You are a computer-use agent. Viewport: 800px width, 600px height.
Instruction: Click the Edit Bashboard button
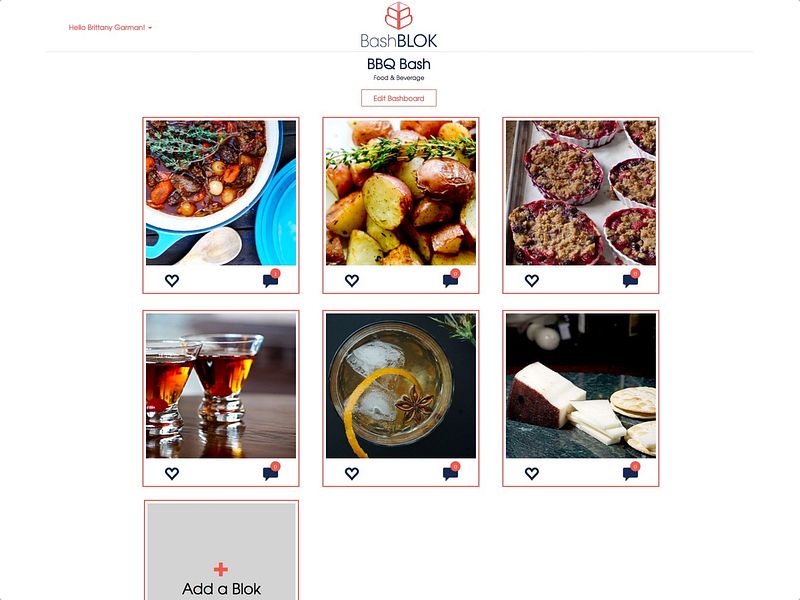pos(398,98)
